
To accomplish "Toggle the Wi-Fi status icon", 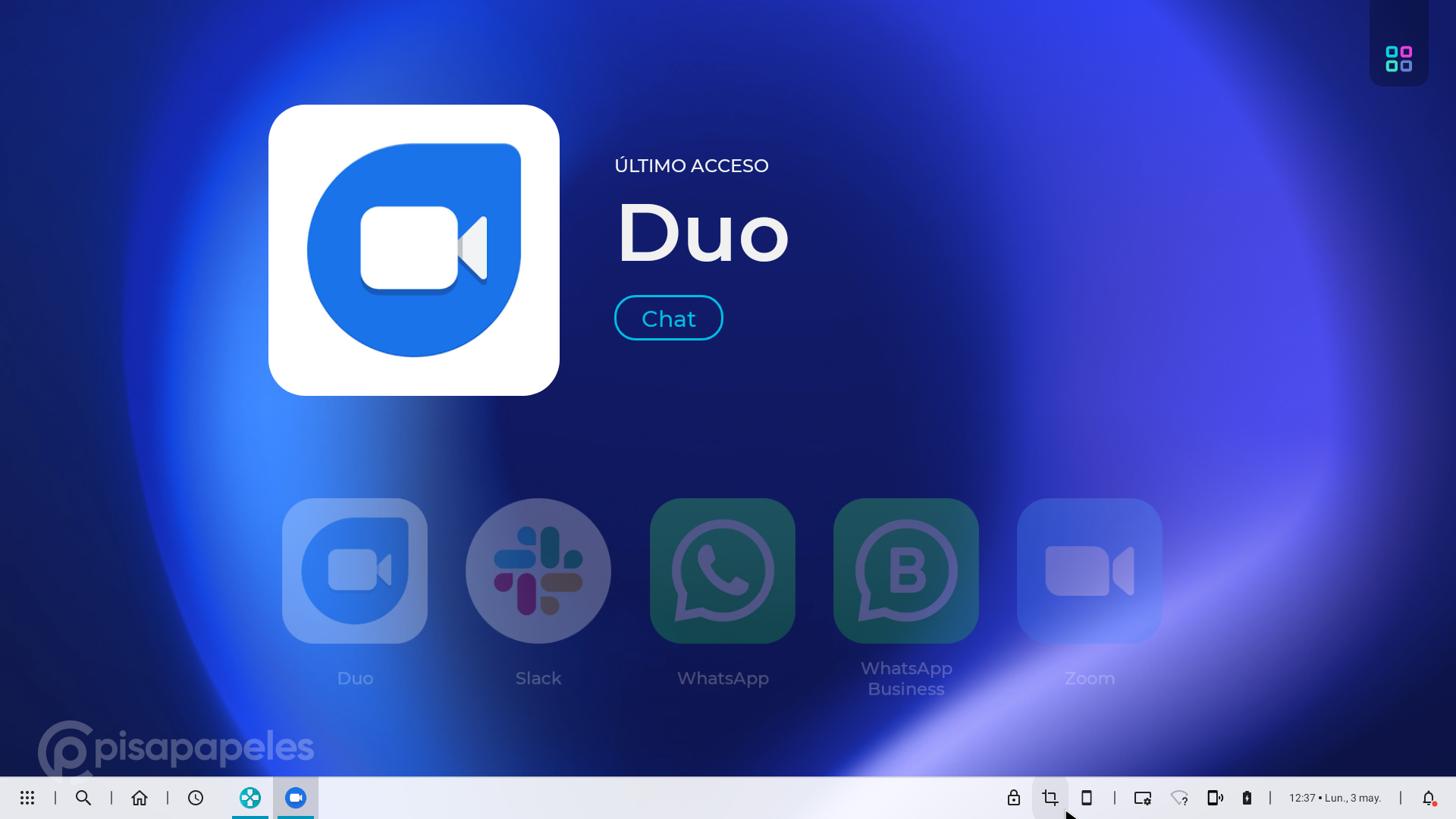I will point(1179,798).
